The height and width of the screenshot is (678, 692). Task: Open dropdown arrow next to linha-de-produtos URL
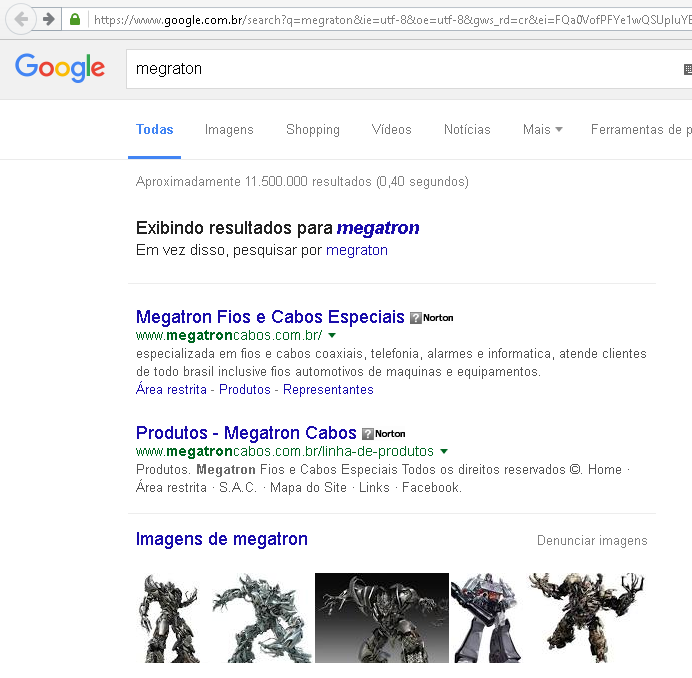pyautogui.click(x=444, y=452)
